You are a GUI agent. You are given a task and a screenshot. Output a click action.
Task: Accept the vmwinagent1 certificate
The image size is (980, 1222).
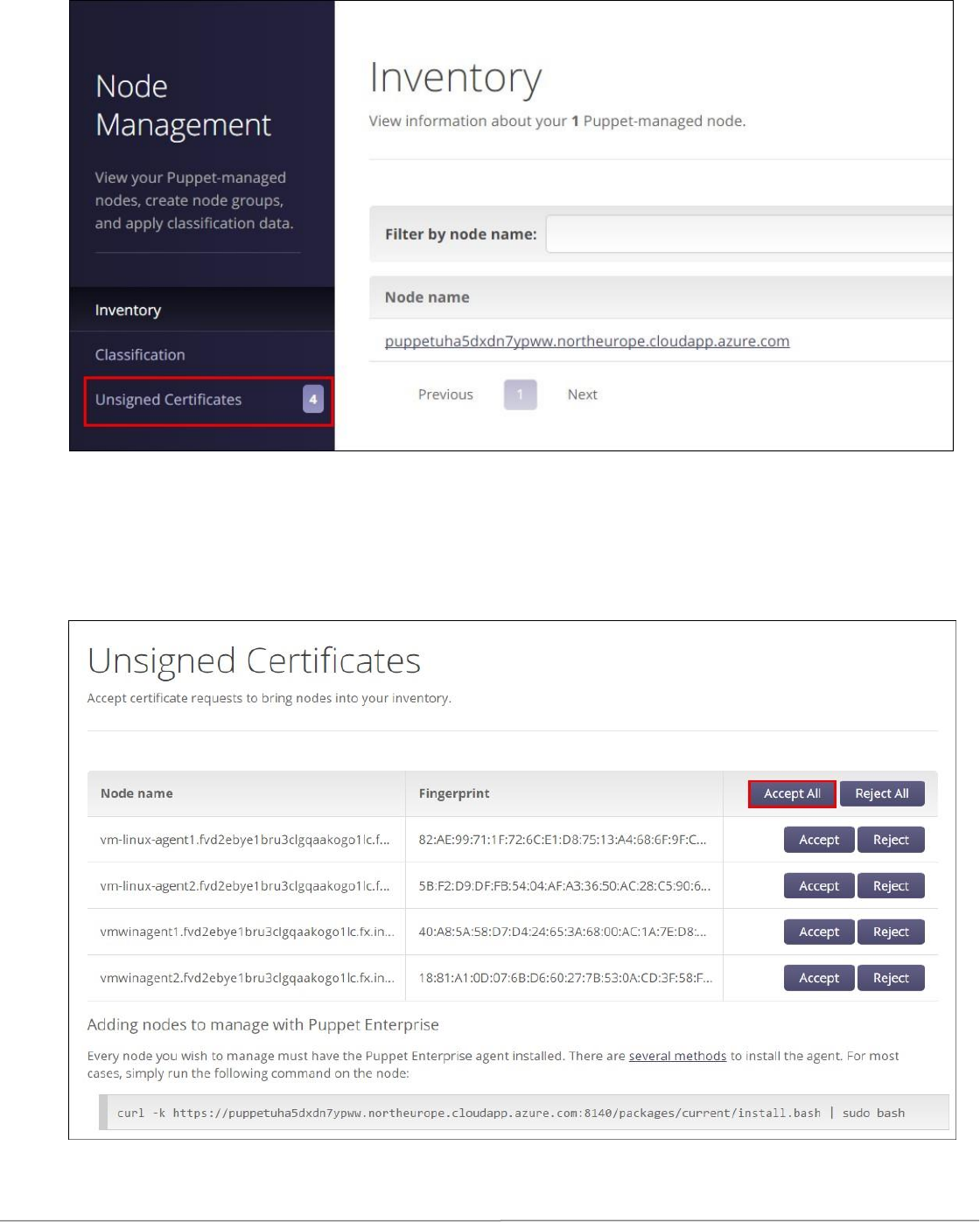(819, 932)
